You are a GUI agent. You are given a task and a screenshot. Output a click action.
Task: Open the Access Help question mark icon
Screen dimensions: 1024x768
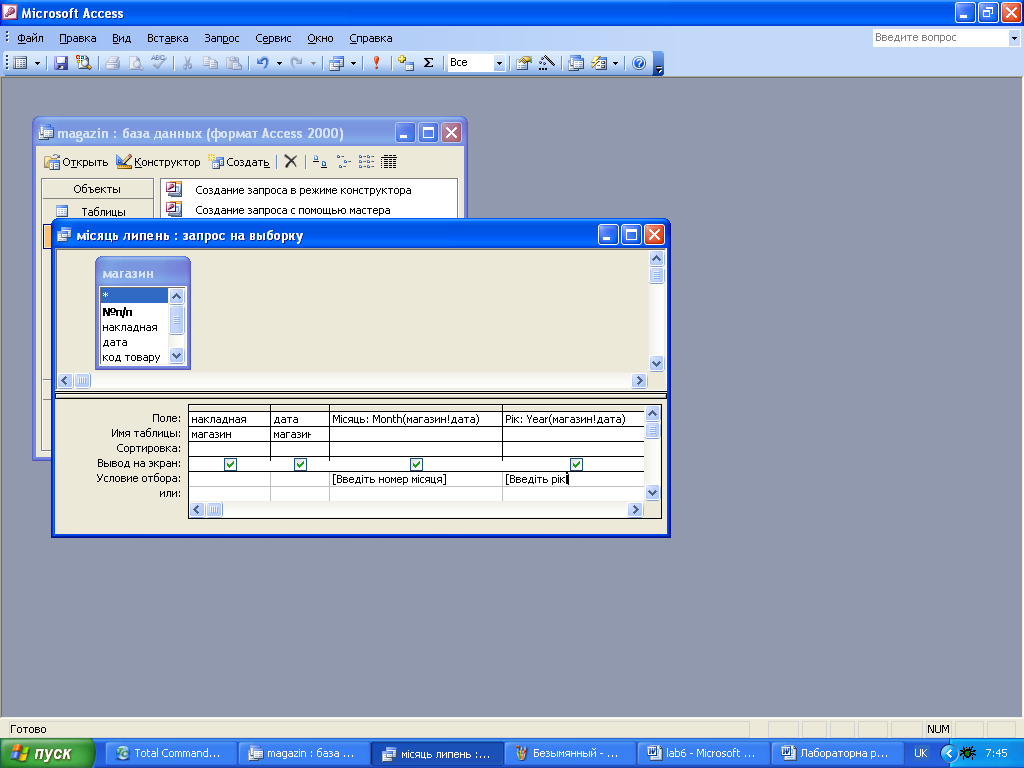point(639,63)
